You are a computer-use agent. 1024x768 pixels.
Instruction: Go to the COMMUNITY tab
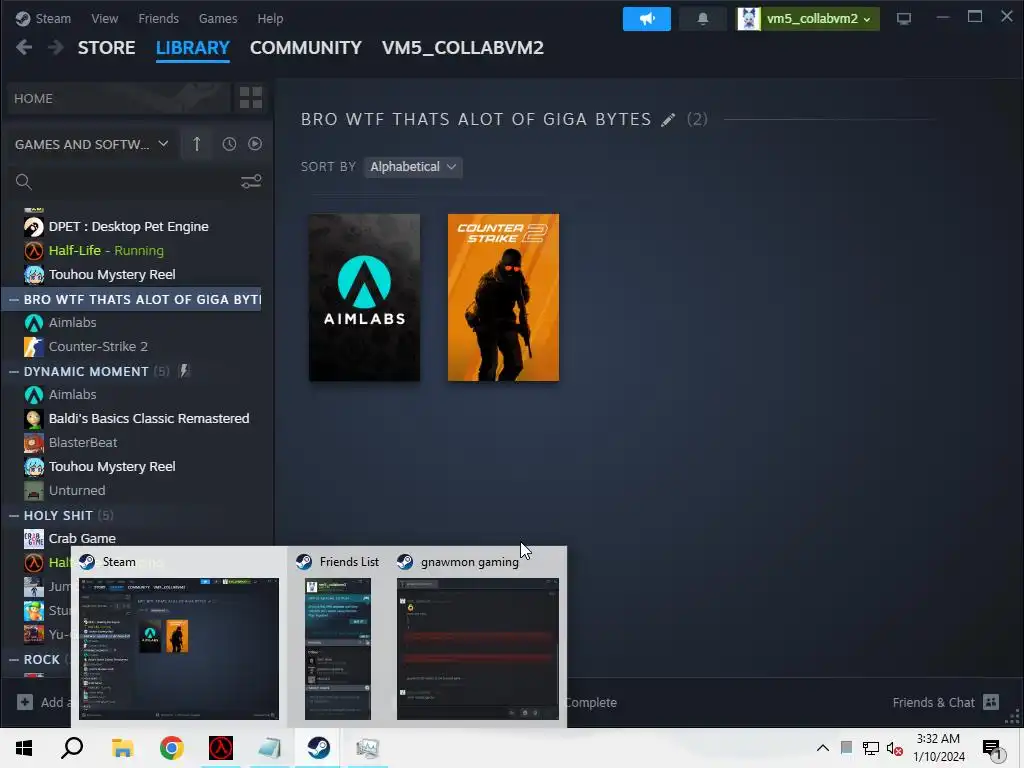(x=306, y=48)
